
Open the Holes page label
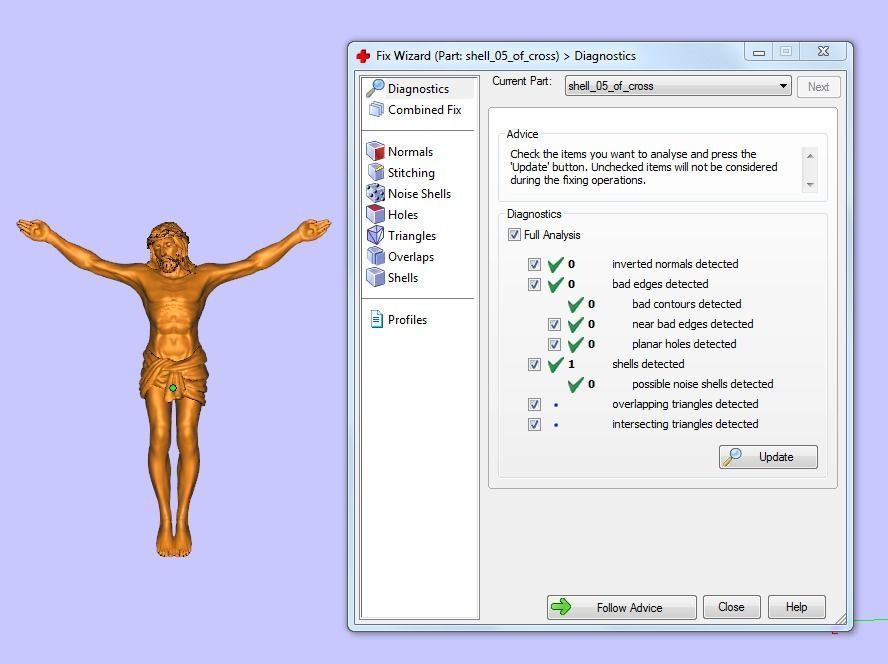[403, 215]
